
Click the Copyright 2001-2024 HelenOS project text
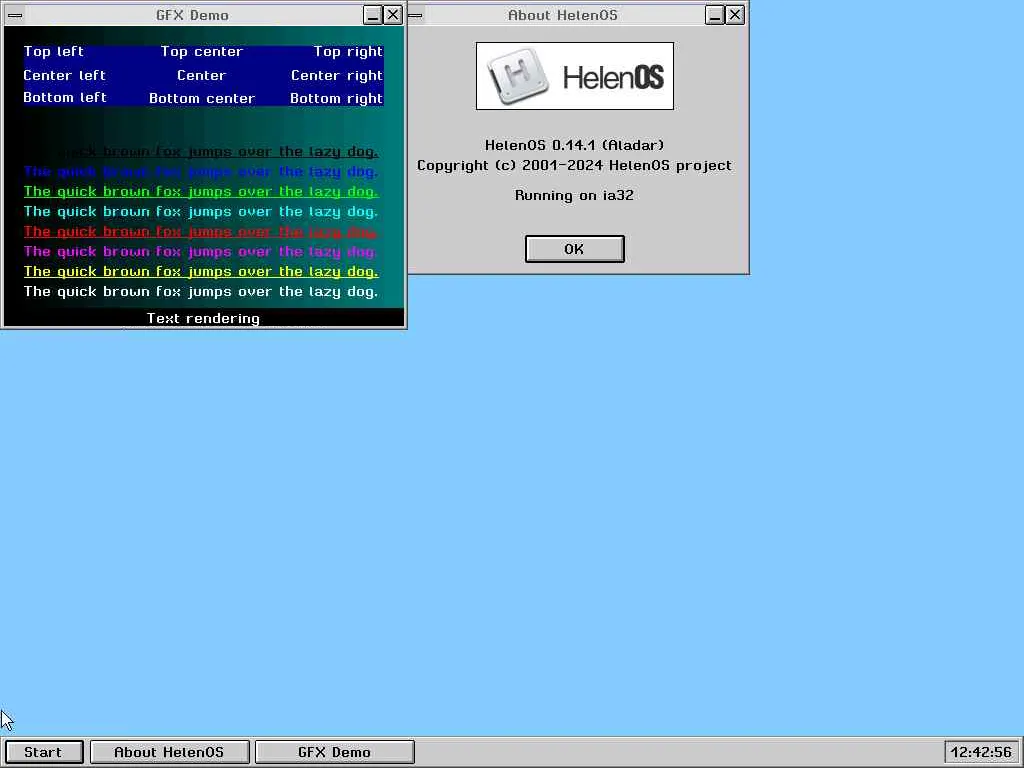tap(575, 165)
